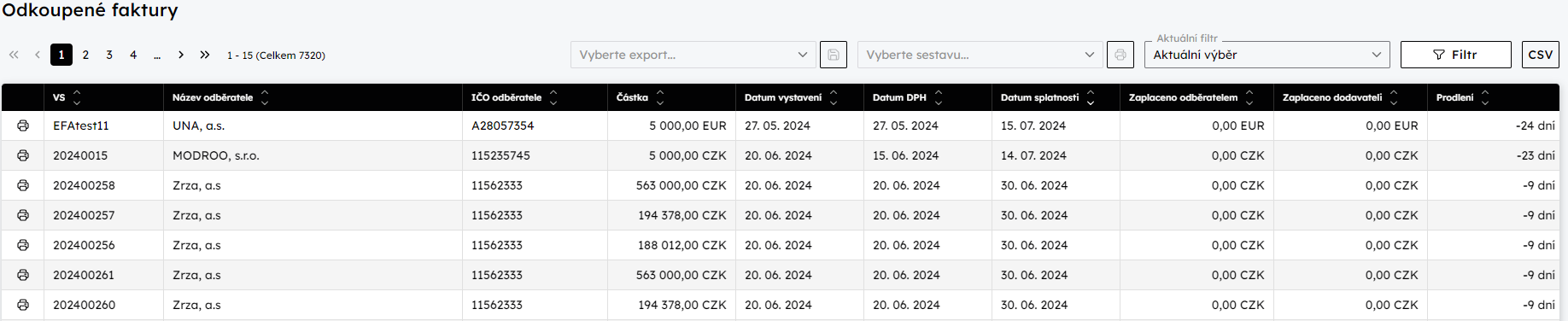Click print icon next to report dropdown

[1120, 55]
